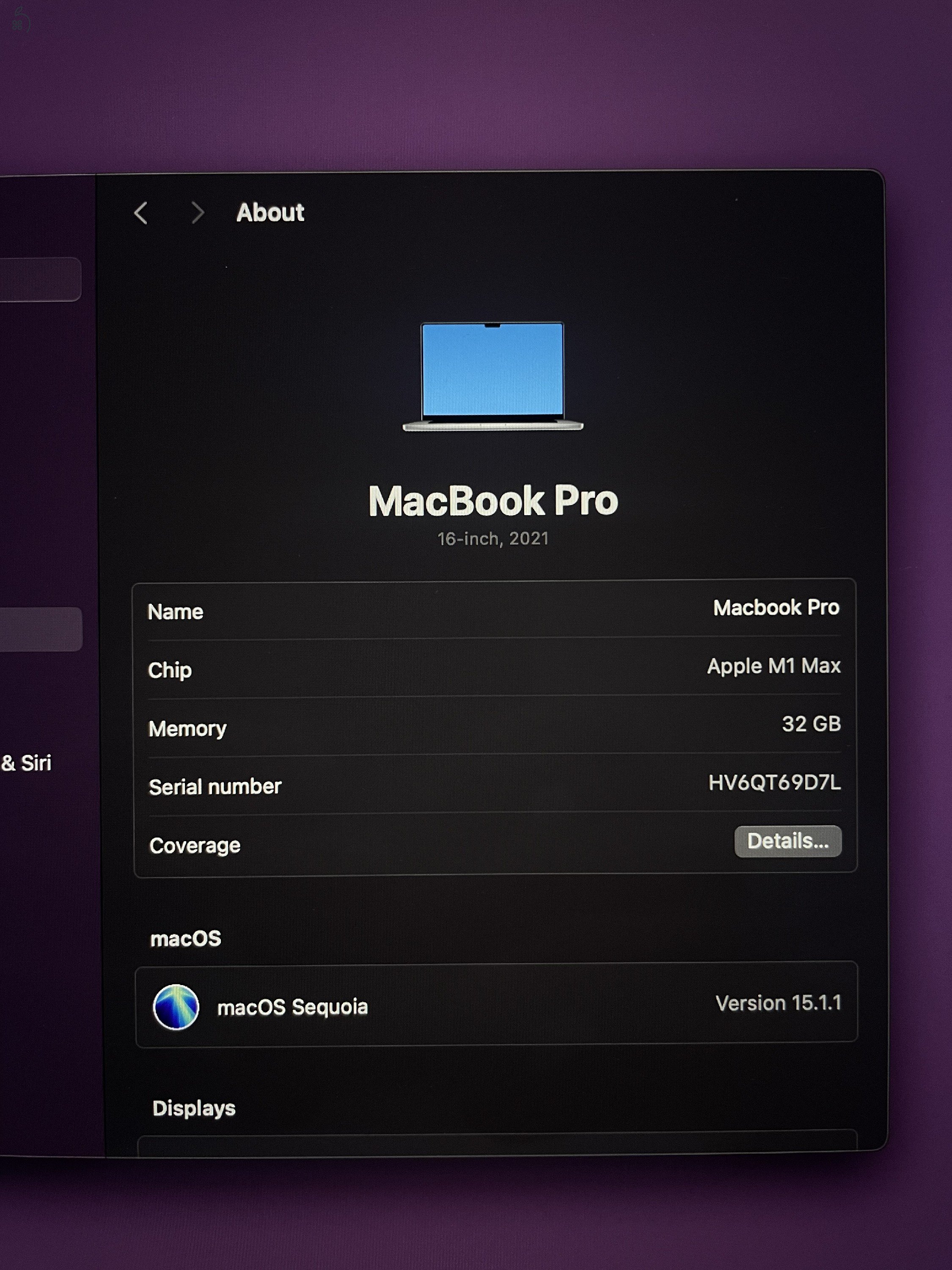This screenshot has width=952, height=1270.
Task: Click the 'Serial number' row label
Action: tap(215, 787)
